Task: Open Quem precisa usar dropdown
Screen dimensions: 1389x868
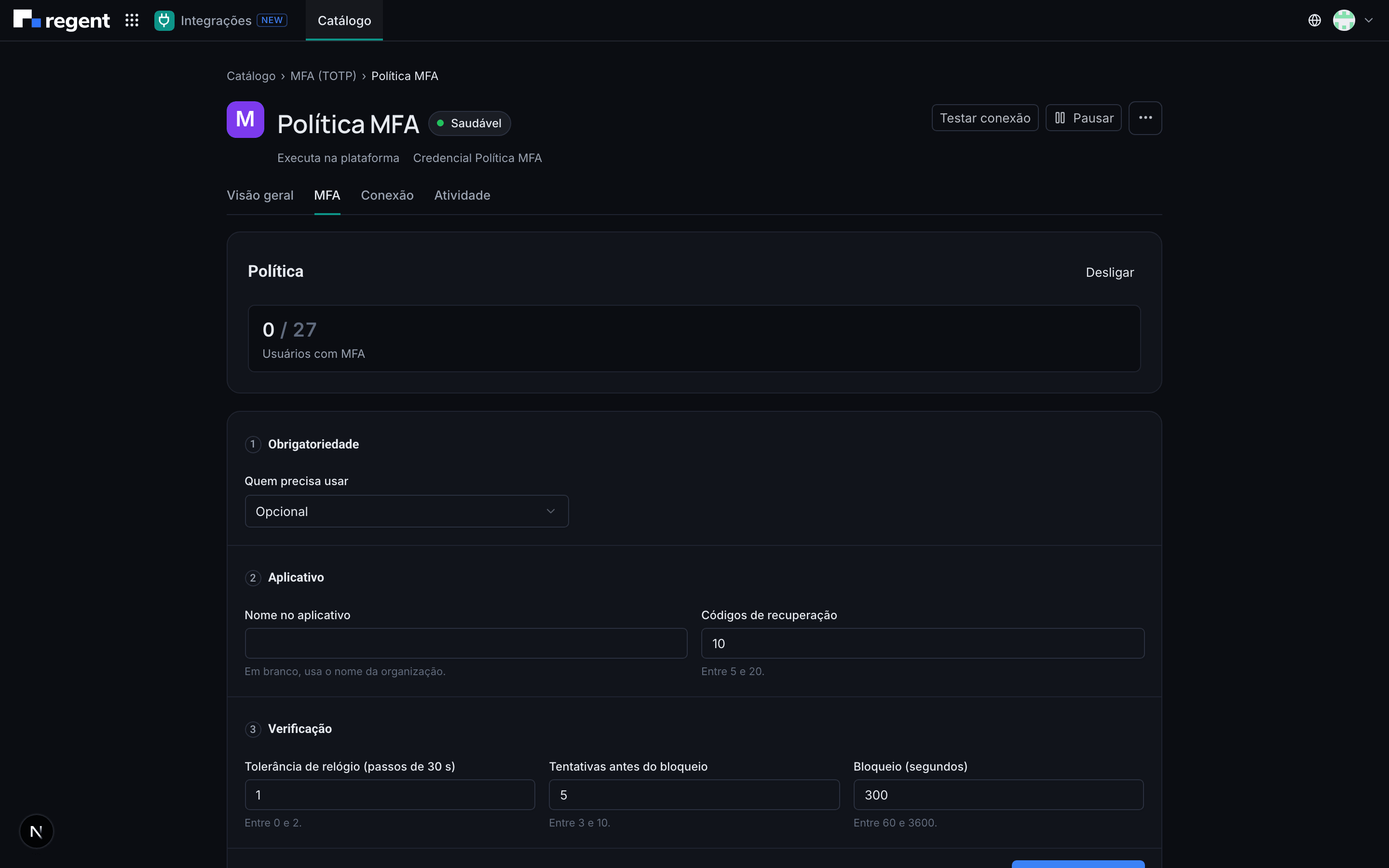Action: tap(407, 511)
